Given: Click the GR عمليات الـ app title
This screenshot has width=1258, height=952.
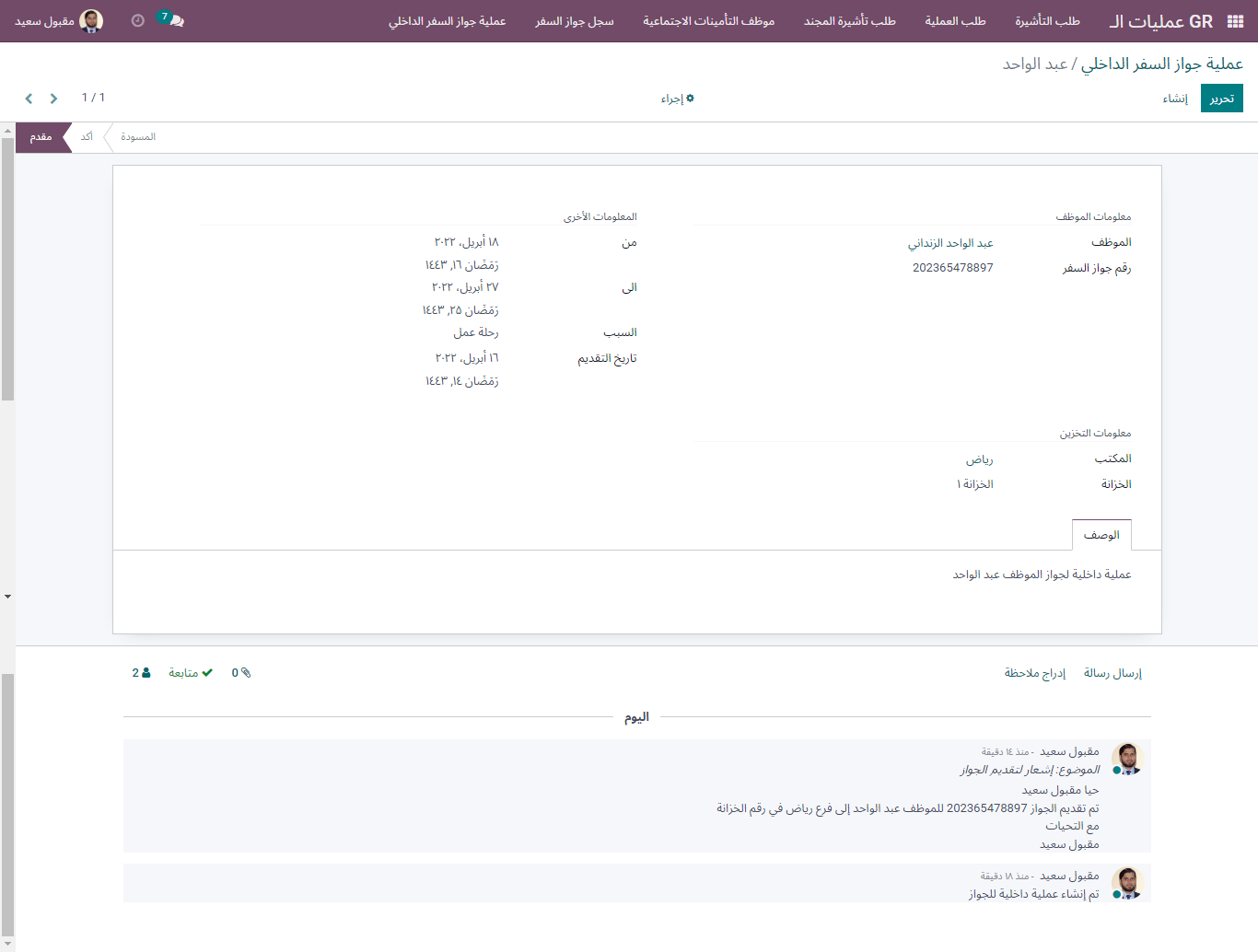Looking at the screenshot, I should (1161, 21).
